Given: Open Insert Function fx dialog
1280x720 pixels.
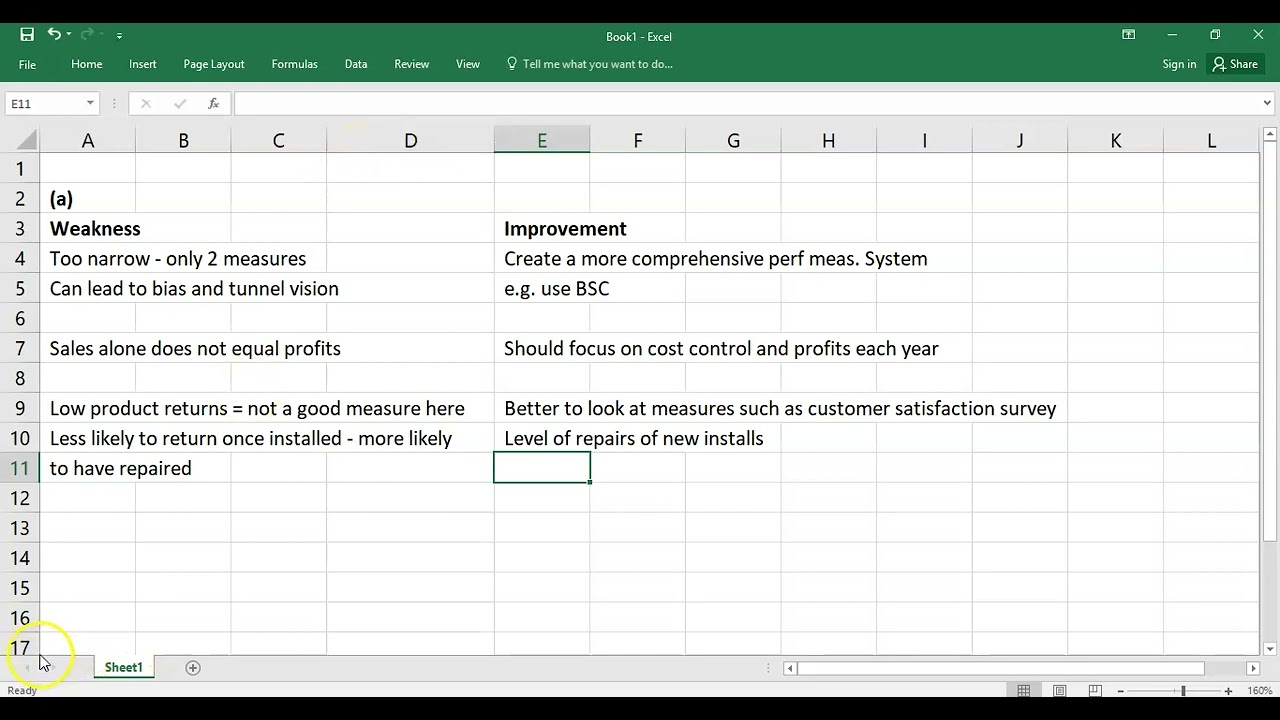Looking at the screenshot, I should click(213, 103).
